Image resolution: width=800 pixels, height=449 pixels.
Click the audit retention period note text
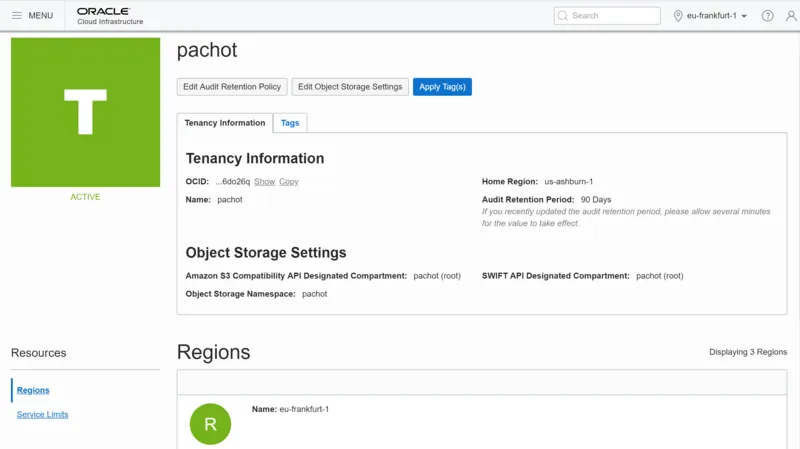click(x=626, y=217)
